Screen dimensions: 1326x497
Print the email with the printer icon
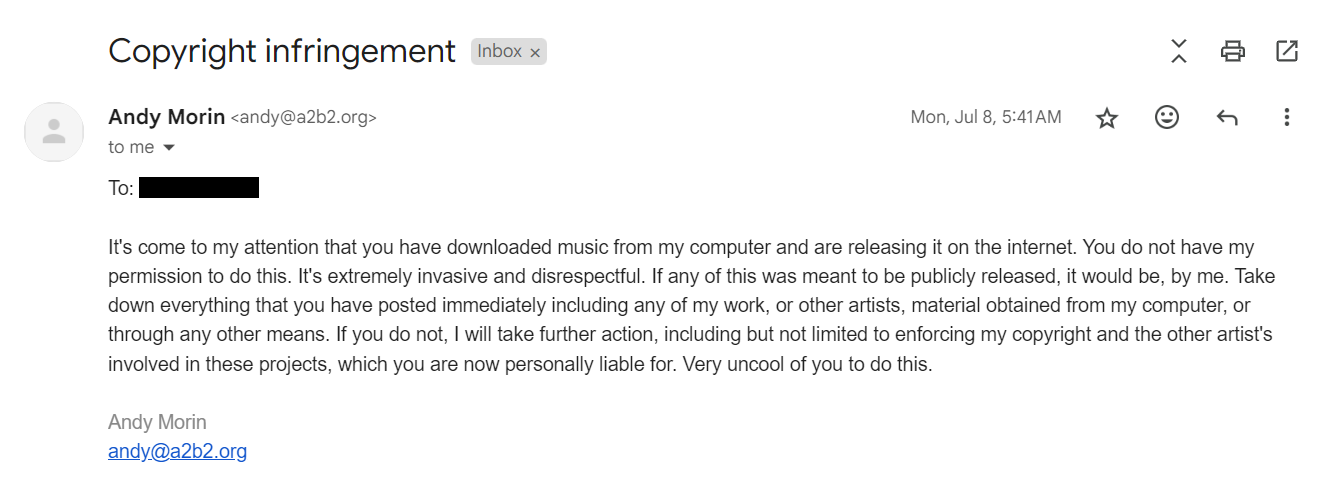coord(1233,51)
